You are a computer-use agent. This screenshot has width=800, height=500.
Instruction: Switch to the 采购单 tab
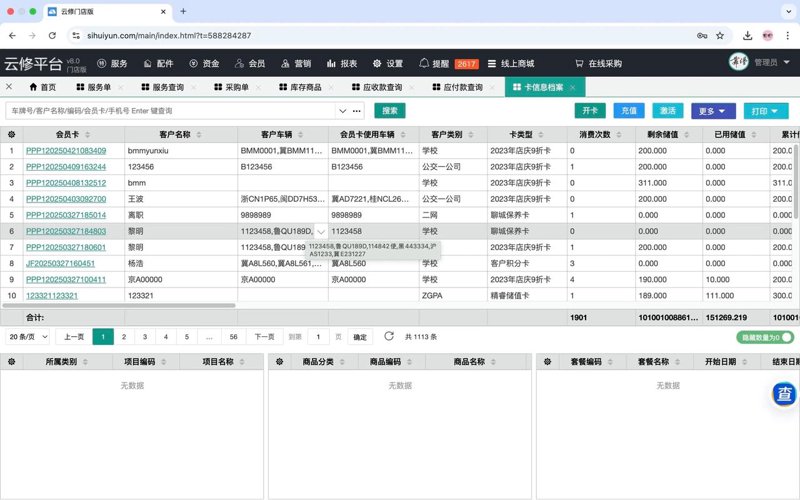[x=232, y=87]
